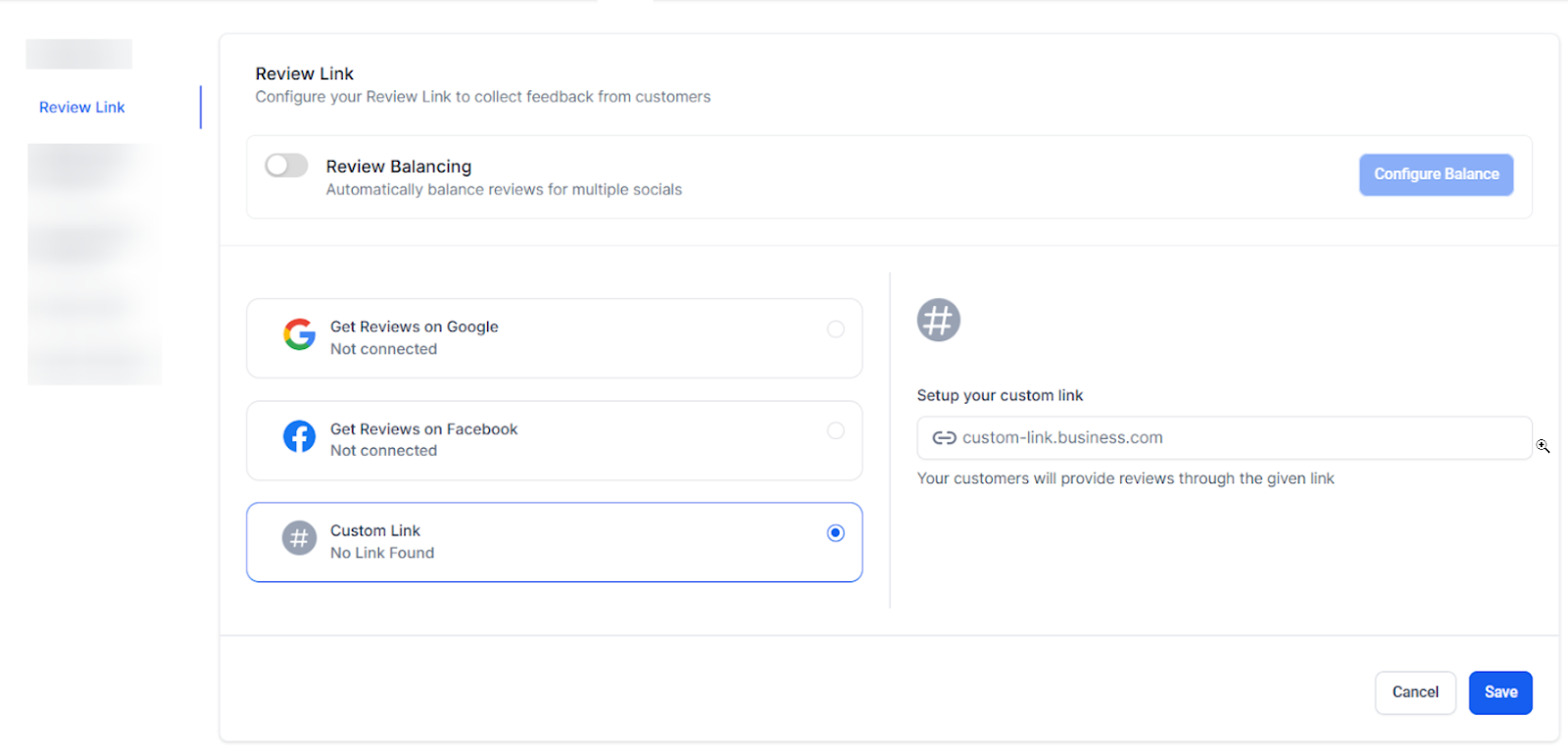Select the Custom Link radio button
Image resolution: width=1568 pixels, height=753 pixels.
[x=835, y=532]
